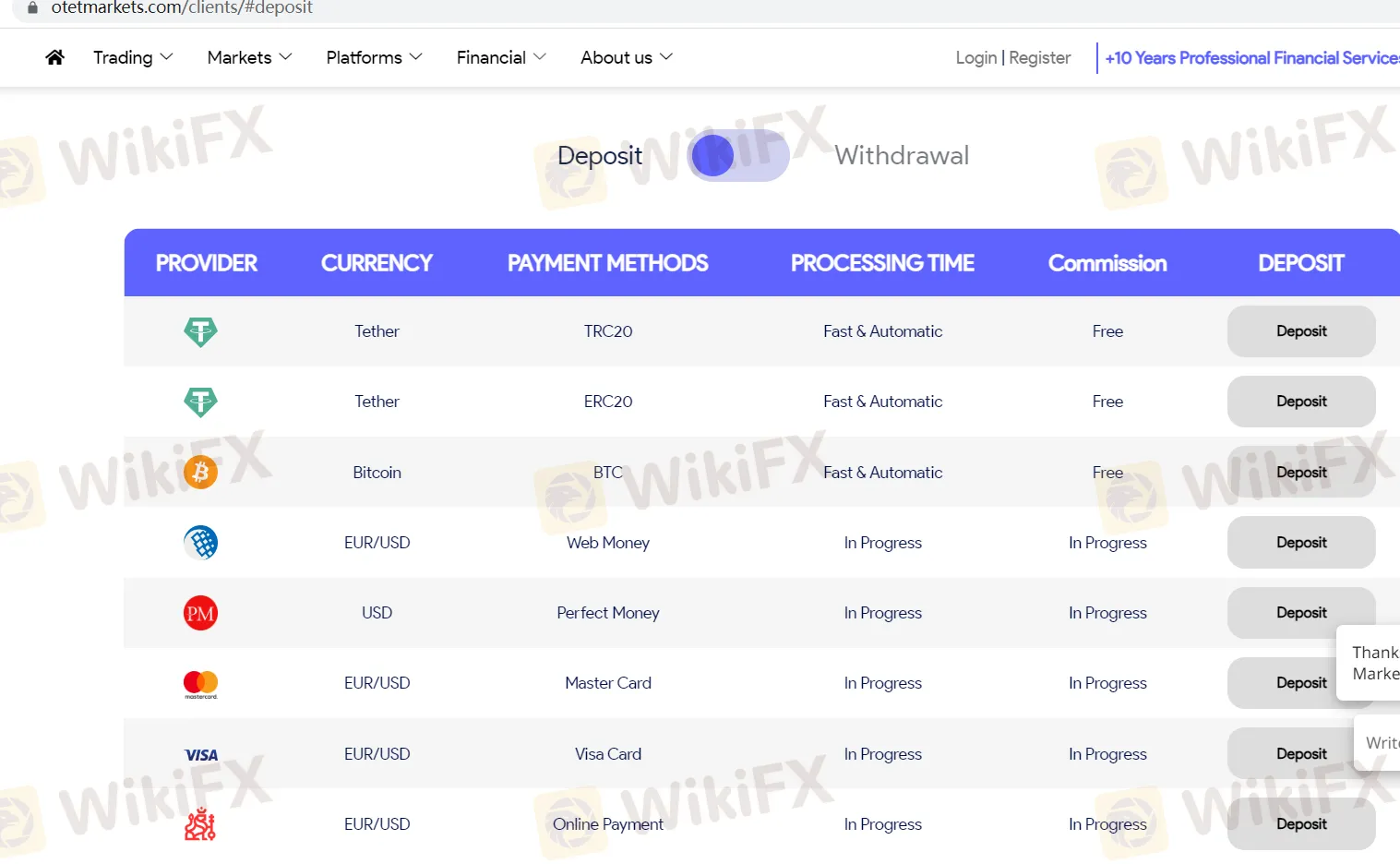
Task: Click Fast & Automatic in Bitcoin row
Action: click(x=882, y=473)
